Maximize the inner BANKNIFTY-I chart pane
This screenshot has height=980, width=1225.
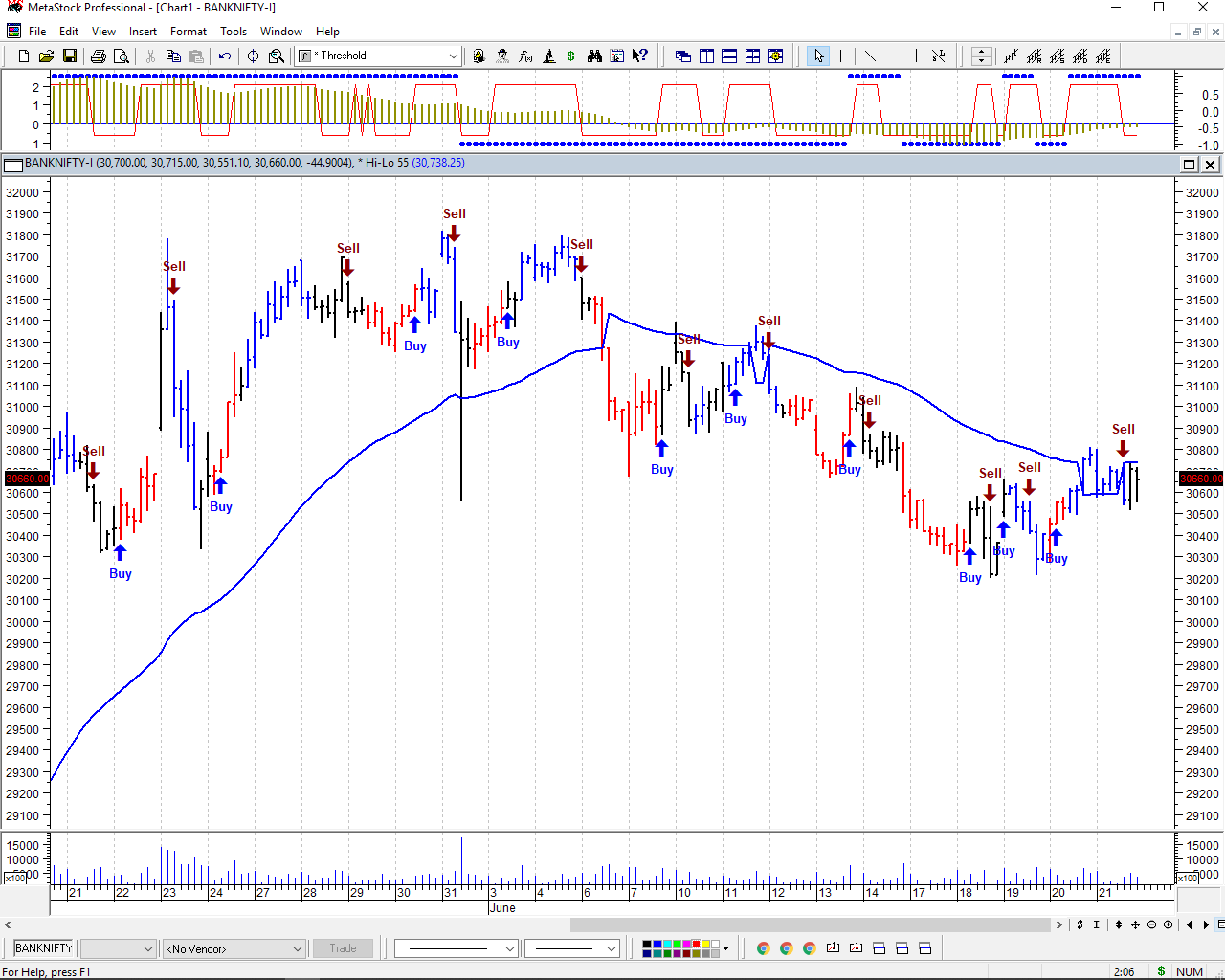pos(1189,165)
